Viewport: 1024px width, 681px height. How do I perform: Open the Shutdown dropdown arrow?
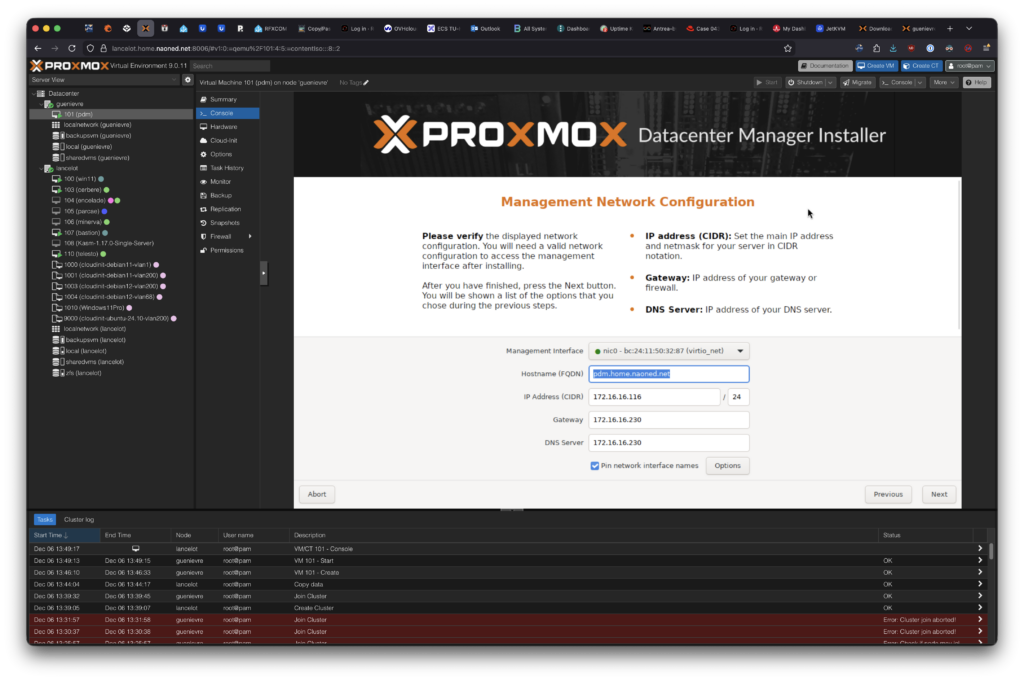click(830, 82)
